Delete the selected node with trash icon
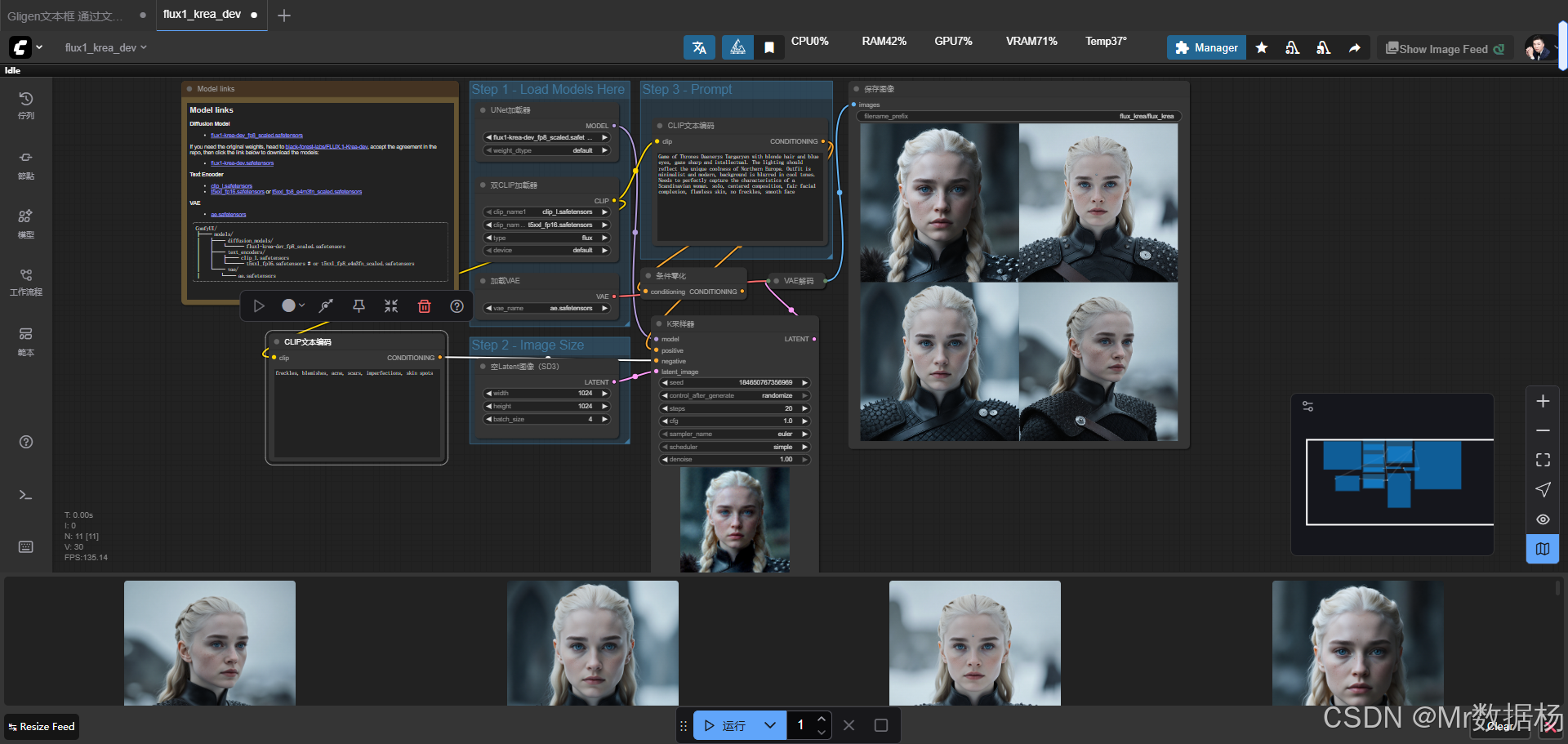1568x744 pixels. pos(425,305)
